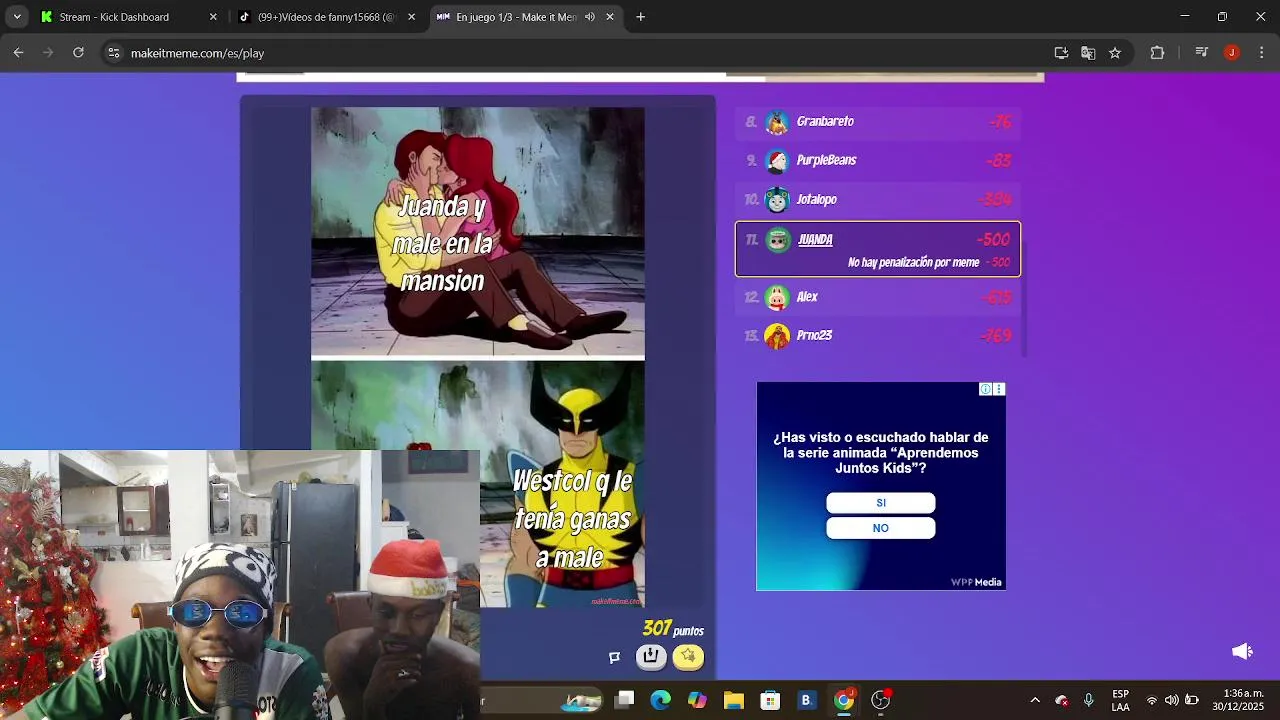Reload the current page
Screen dimensions: 1280x720
[78, 53]
